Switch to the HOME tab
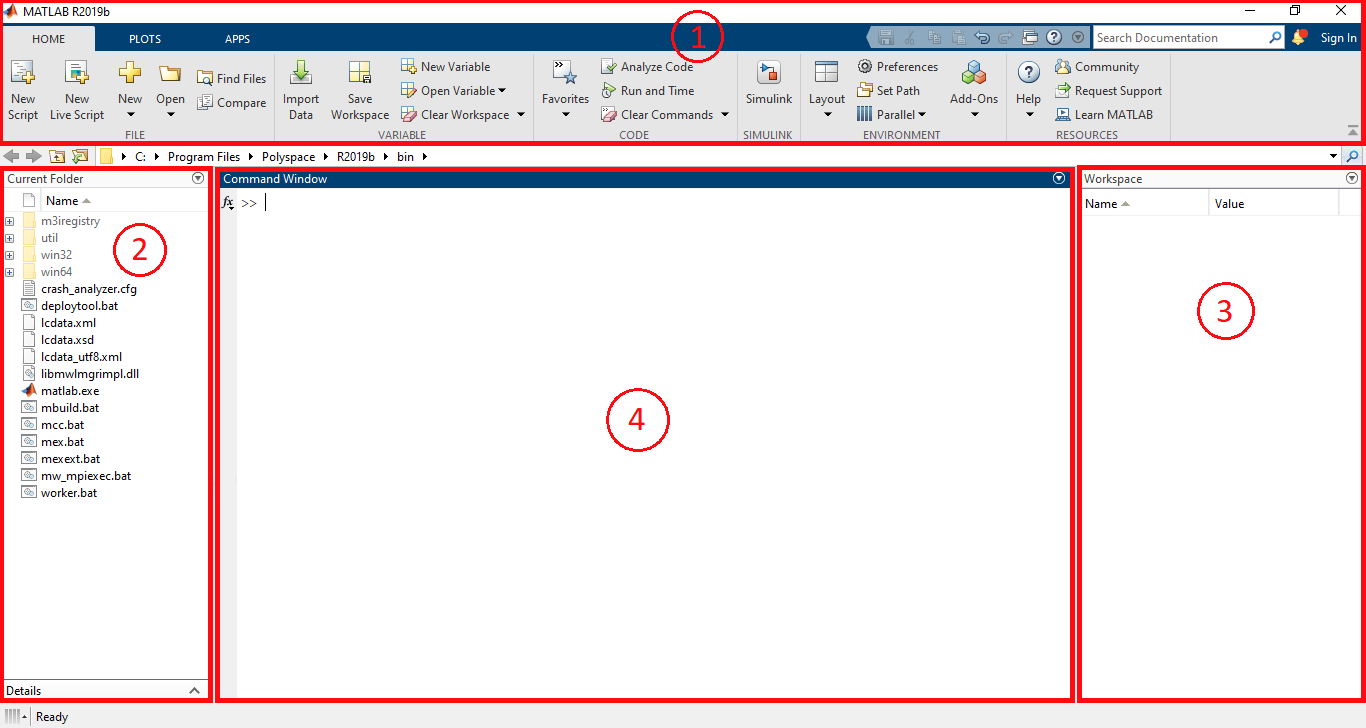The image size is (1366, 728). (x=48, y=39)
